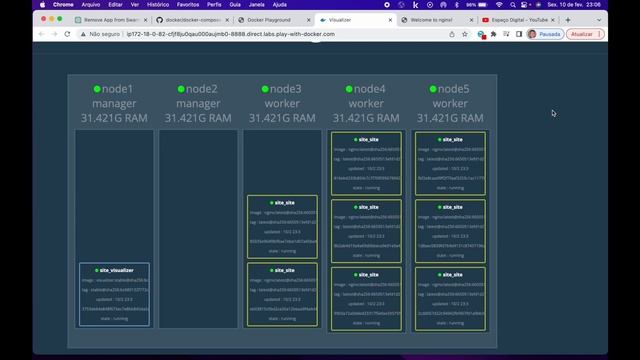Go back to previous page

pos(41,34)
